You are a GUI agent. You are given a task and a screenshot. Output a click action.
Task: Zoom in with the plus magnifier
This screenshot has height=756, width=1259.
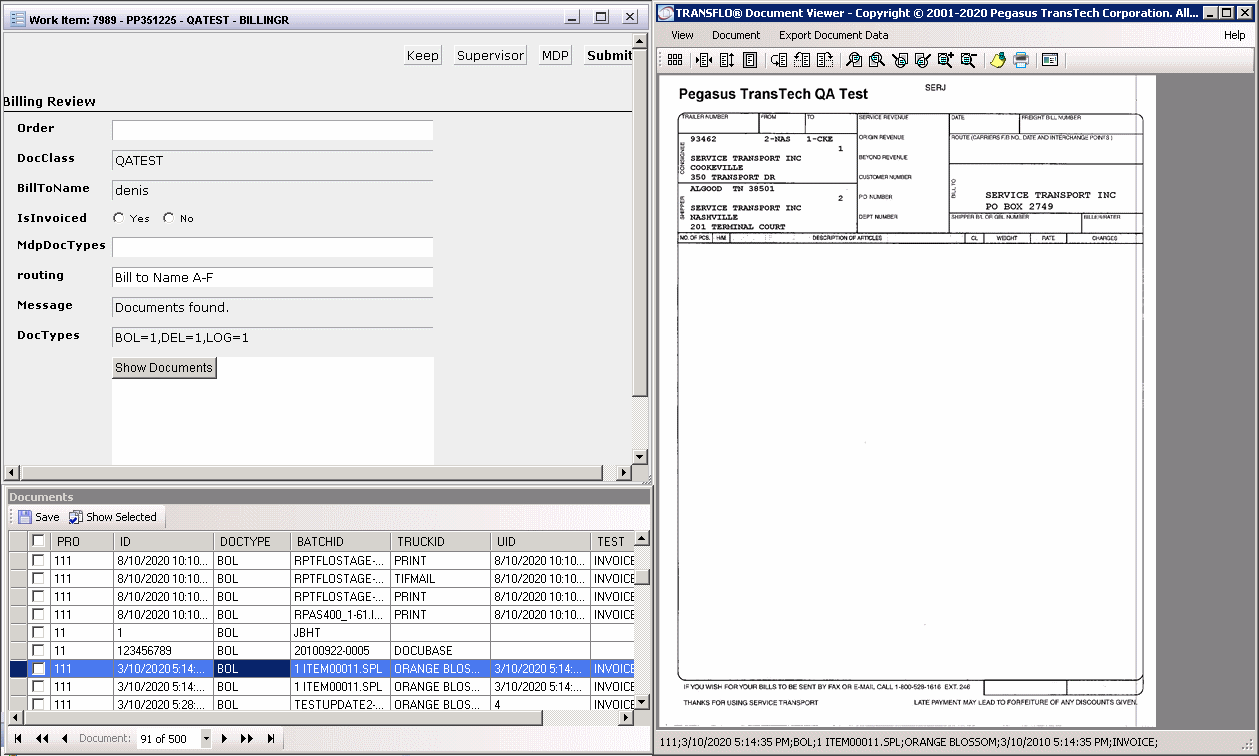click(x=944, y=60)
